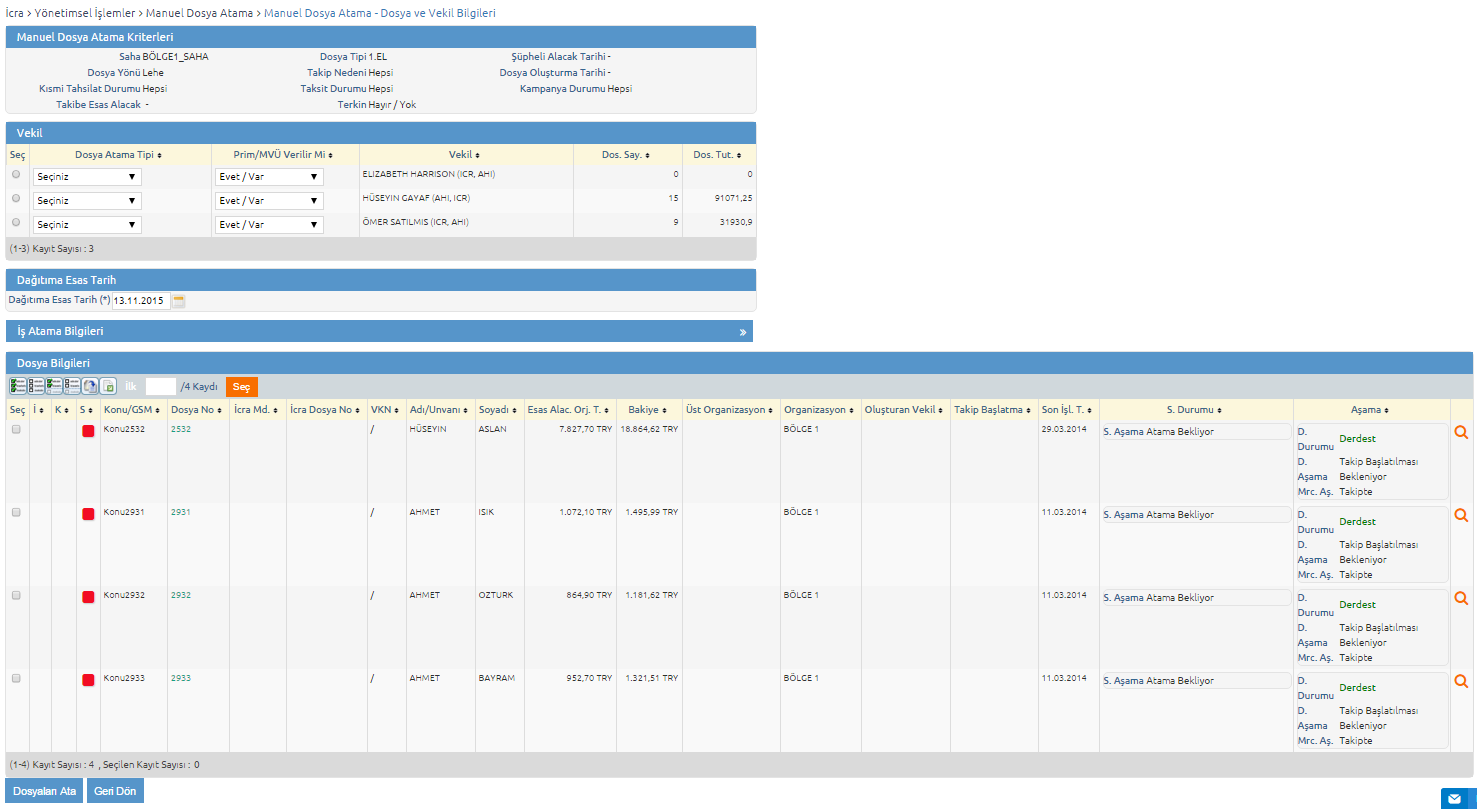The image size is (1477, 809).
Task: Click the deselect-current-page checklist icon
Action: (x=72, y=386)
